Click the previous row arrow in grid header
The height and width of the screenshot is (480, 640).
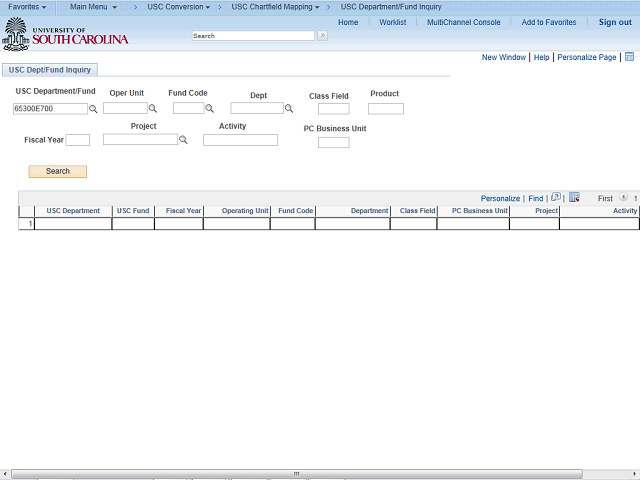click(623, 197)
